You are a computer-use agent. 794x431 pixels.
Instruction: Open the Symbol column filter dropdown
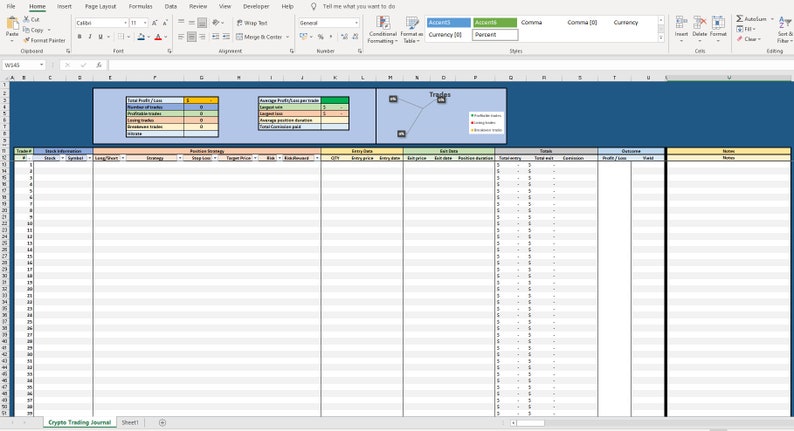click(x=90, y=158)
